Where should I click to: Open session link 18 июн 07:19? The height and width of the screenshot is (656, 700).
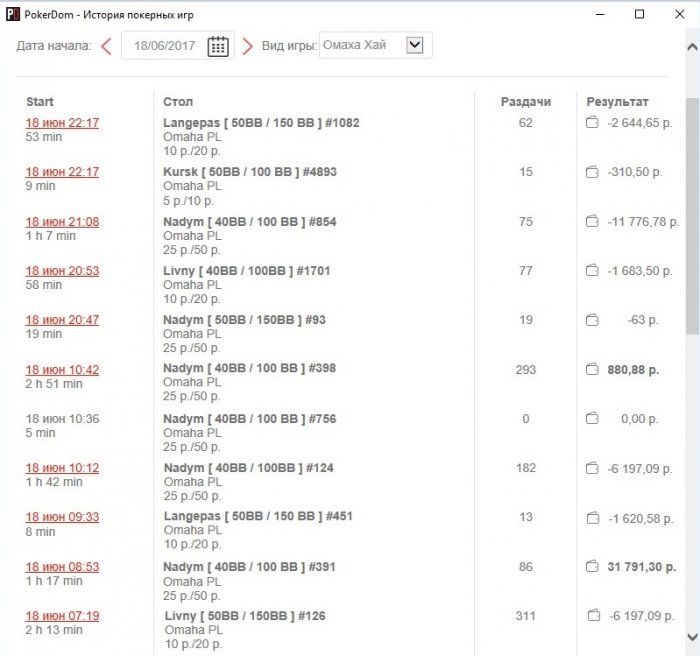(62, 616)
